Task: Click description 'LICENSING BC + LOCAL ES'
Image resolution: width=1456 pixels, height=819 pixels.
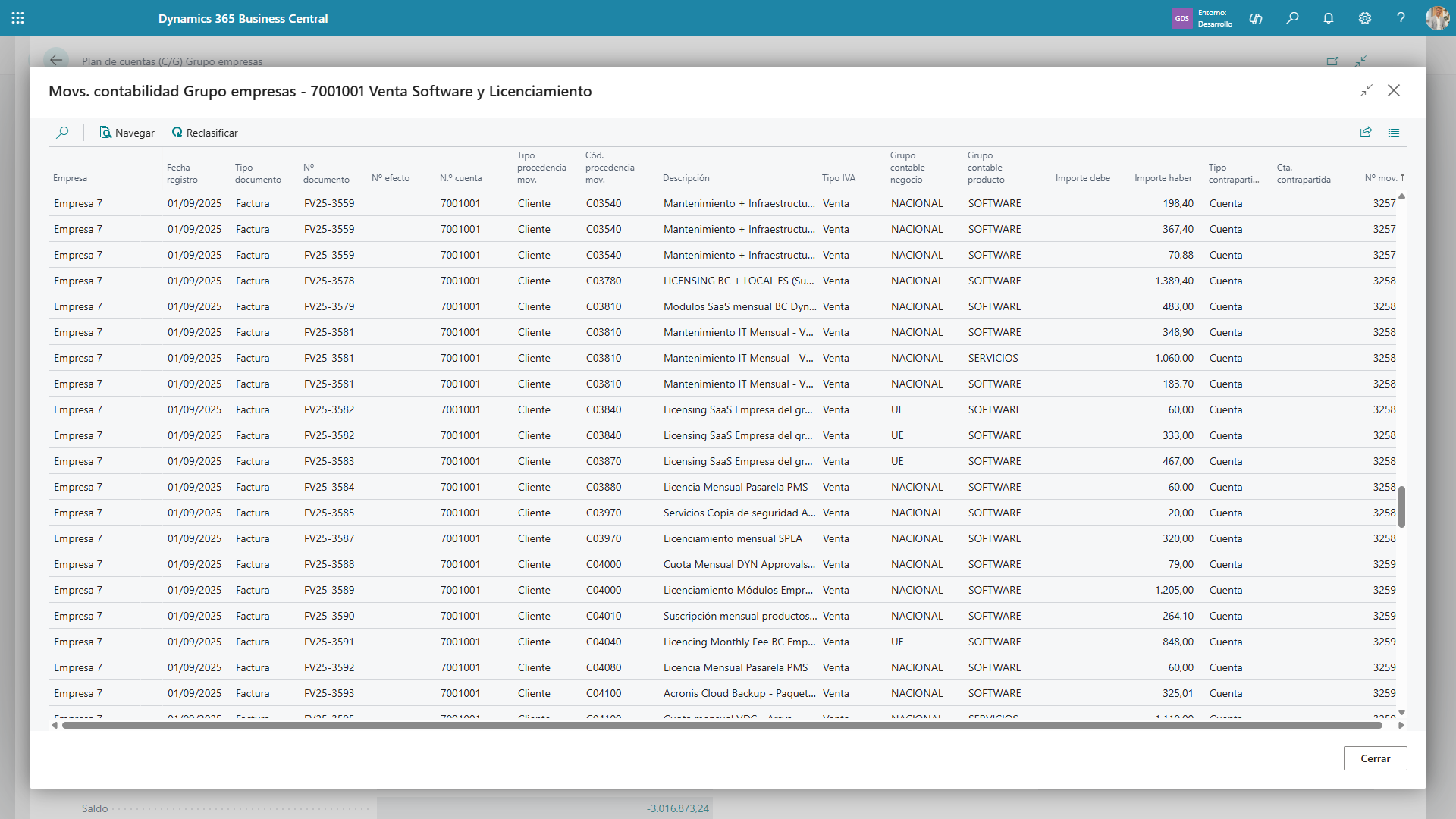Action: click(x=739, y=281)
